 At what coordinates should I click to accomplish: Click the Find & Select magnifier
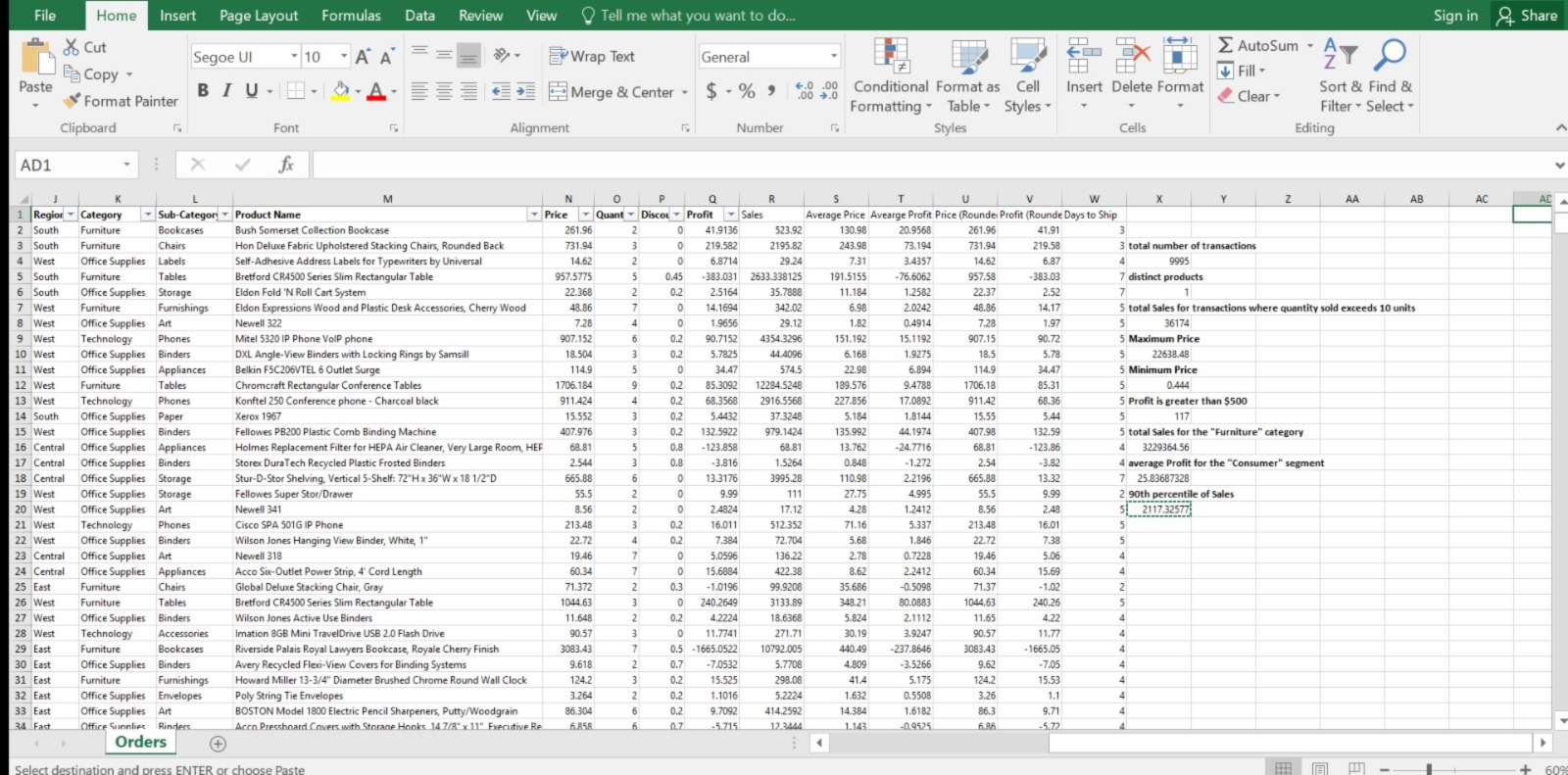point(1390,55)
